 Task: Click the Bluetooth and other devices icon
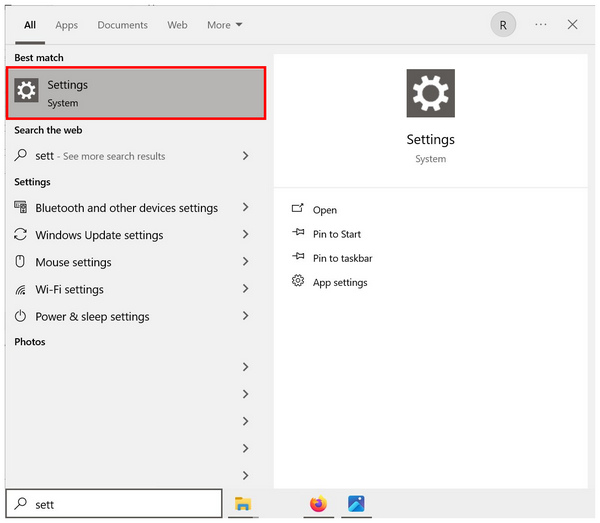pos(21,207)
